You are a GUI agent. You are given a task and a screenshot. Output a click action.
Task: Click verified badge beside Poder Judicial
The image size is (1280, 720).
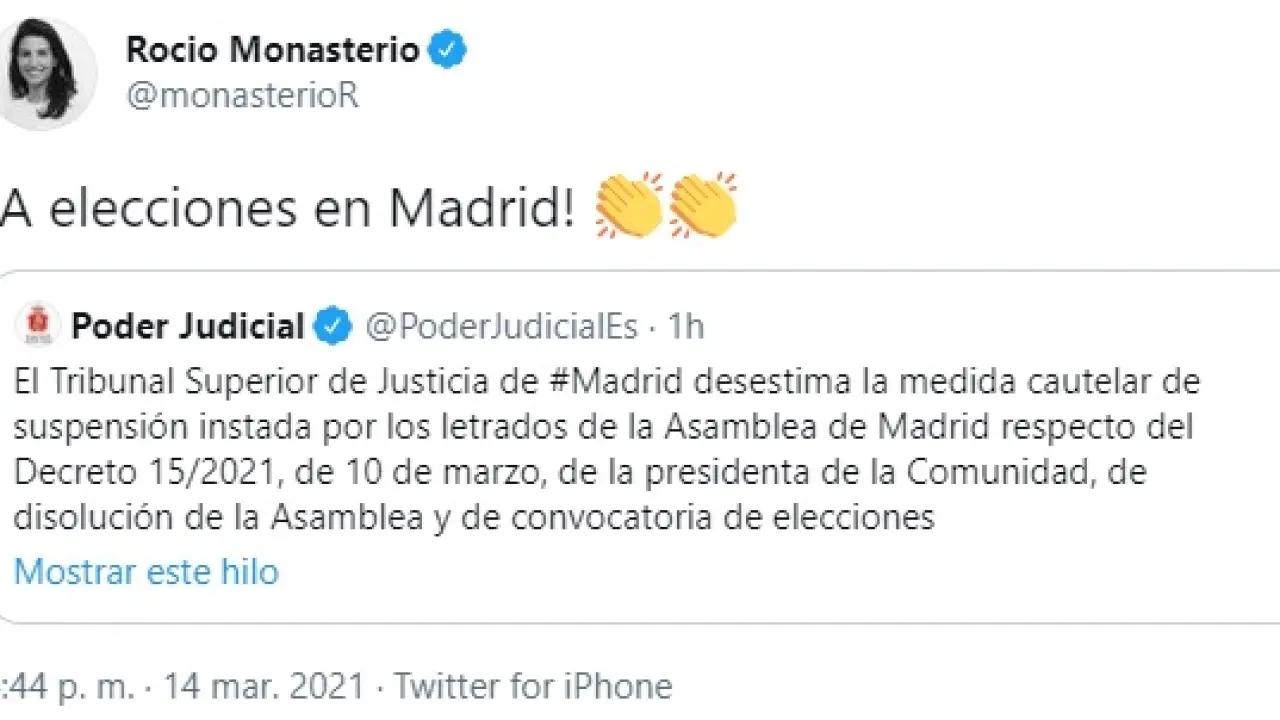[x=333, y=326]
